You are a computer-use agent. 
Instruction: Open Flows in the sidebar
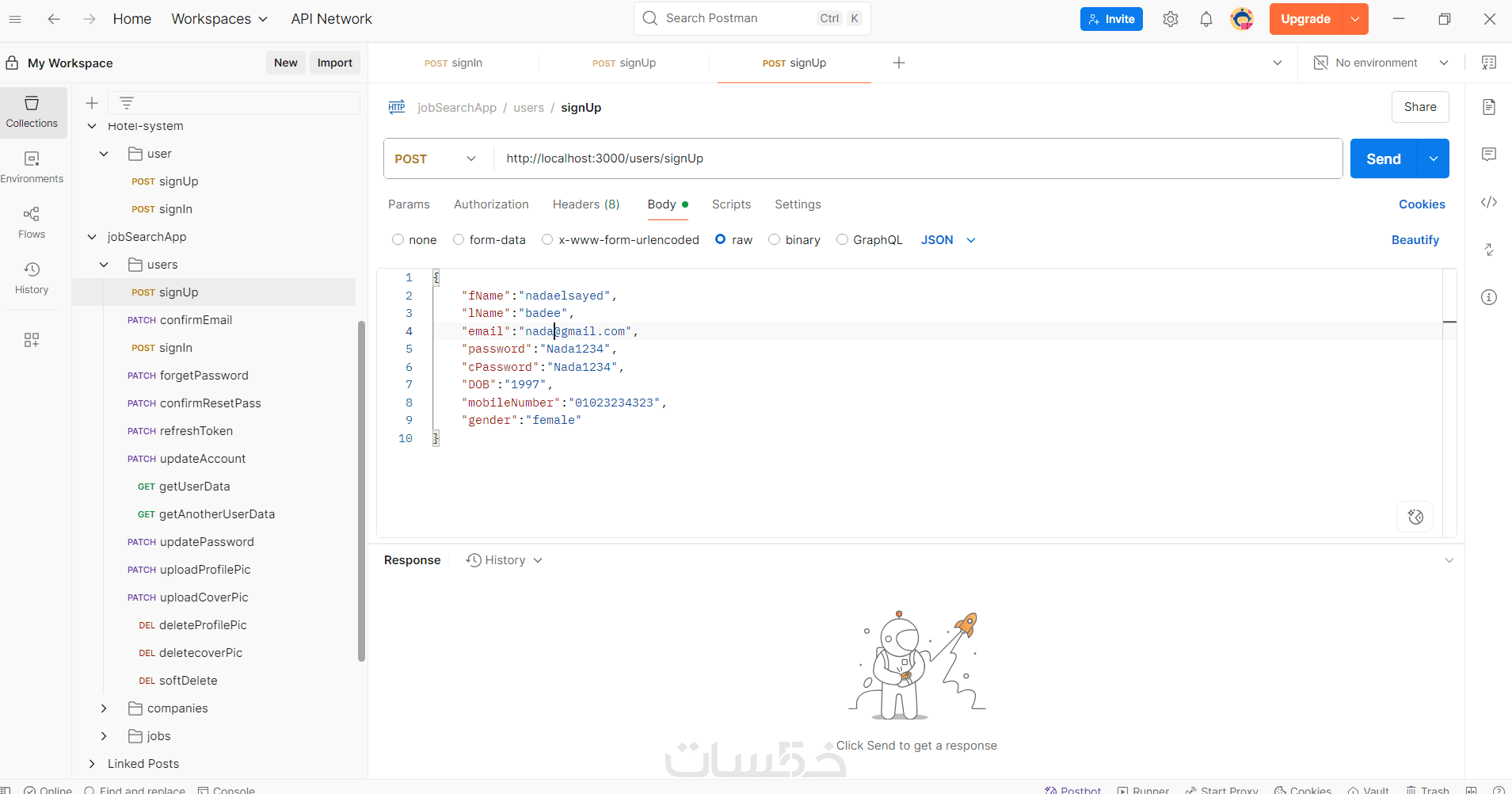32,223
